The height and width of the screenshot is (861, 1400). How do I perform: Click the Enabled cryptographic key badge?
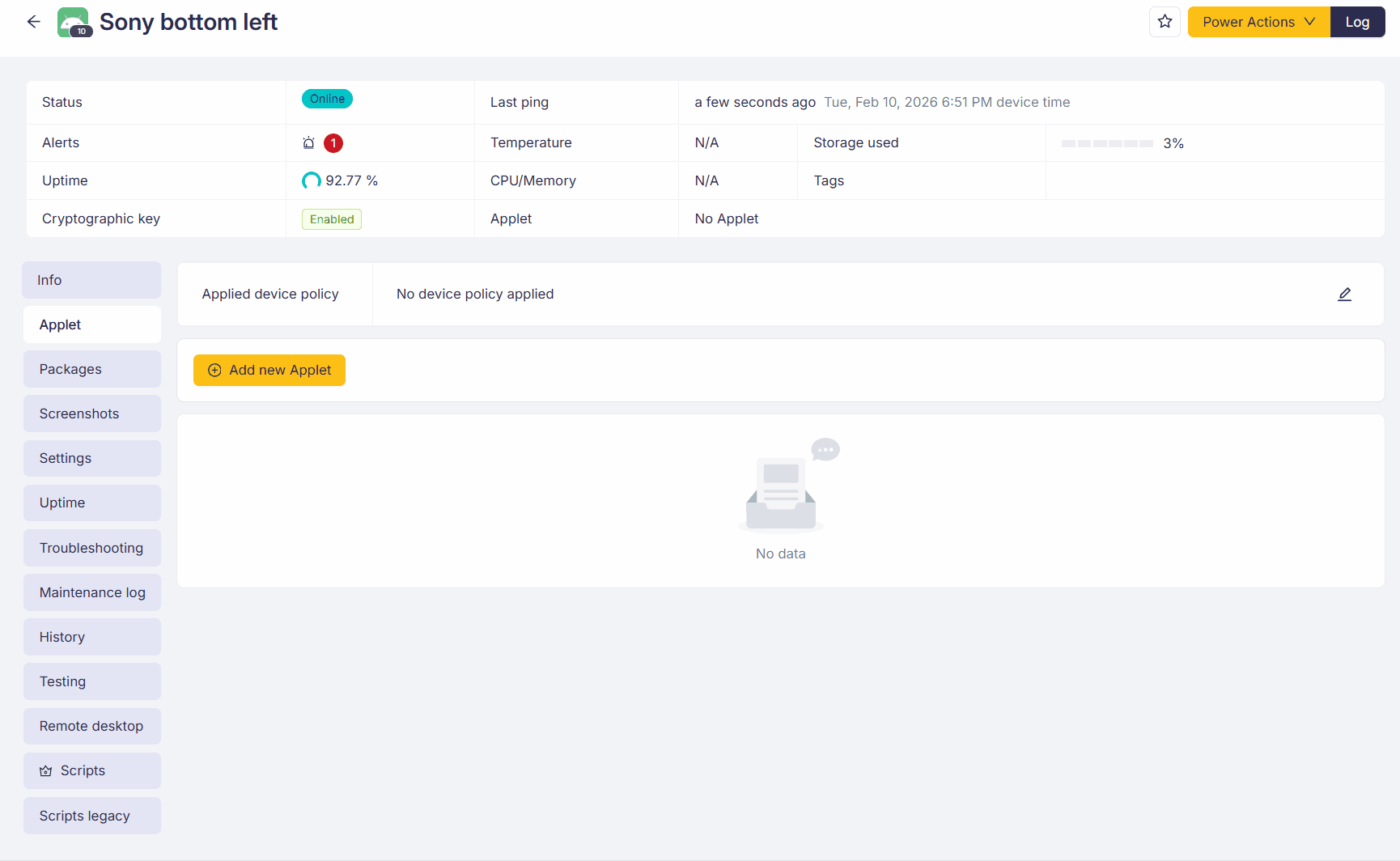[x=332, y=219]
